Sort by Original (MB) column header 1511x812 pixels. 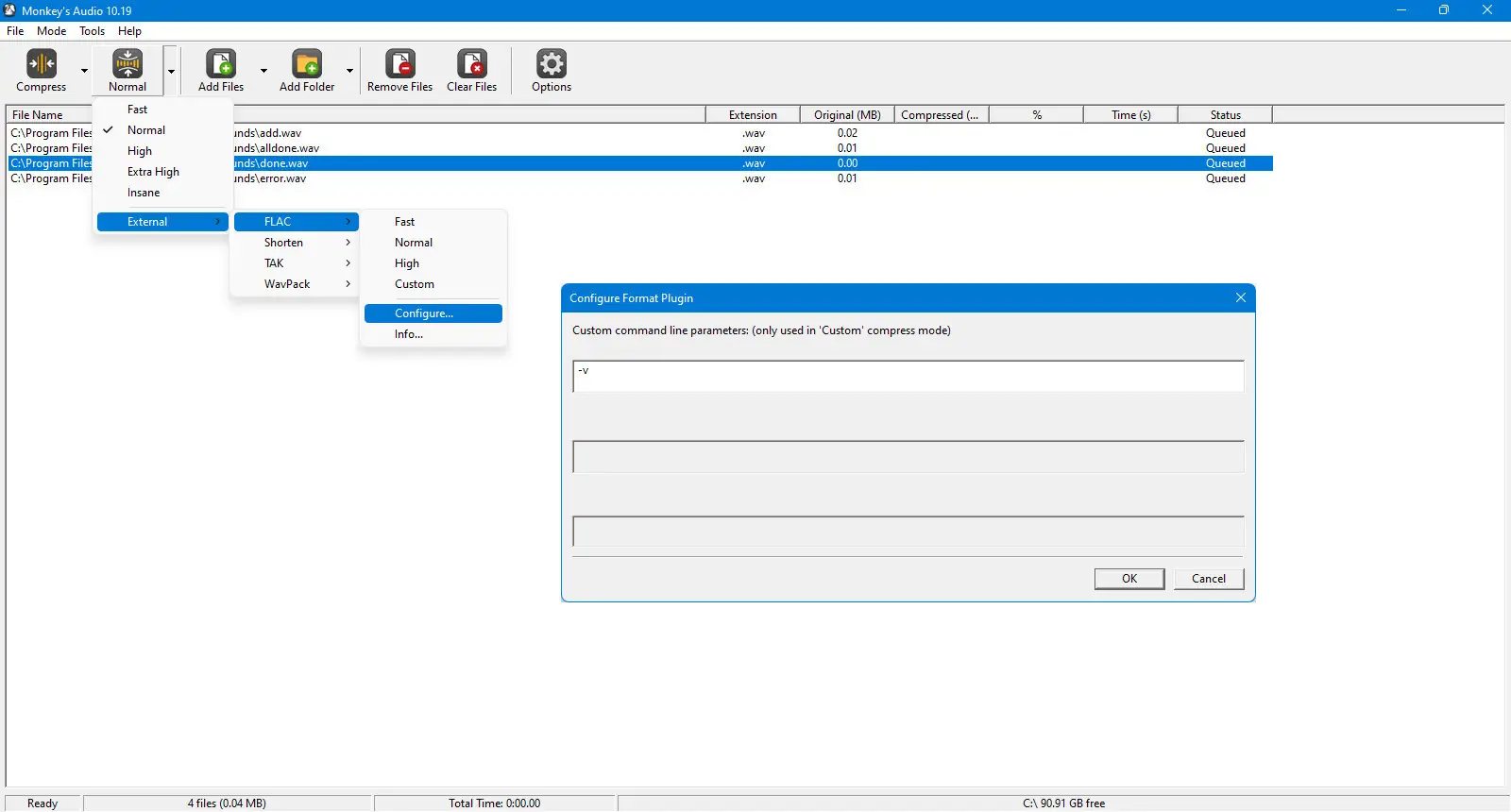(847, 115)
